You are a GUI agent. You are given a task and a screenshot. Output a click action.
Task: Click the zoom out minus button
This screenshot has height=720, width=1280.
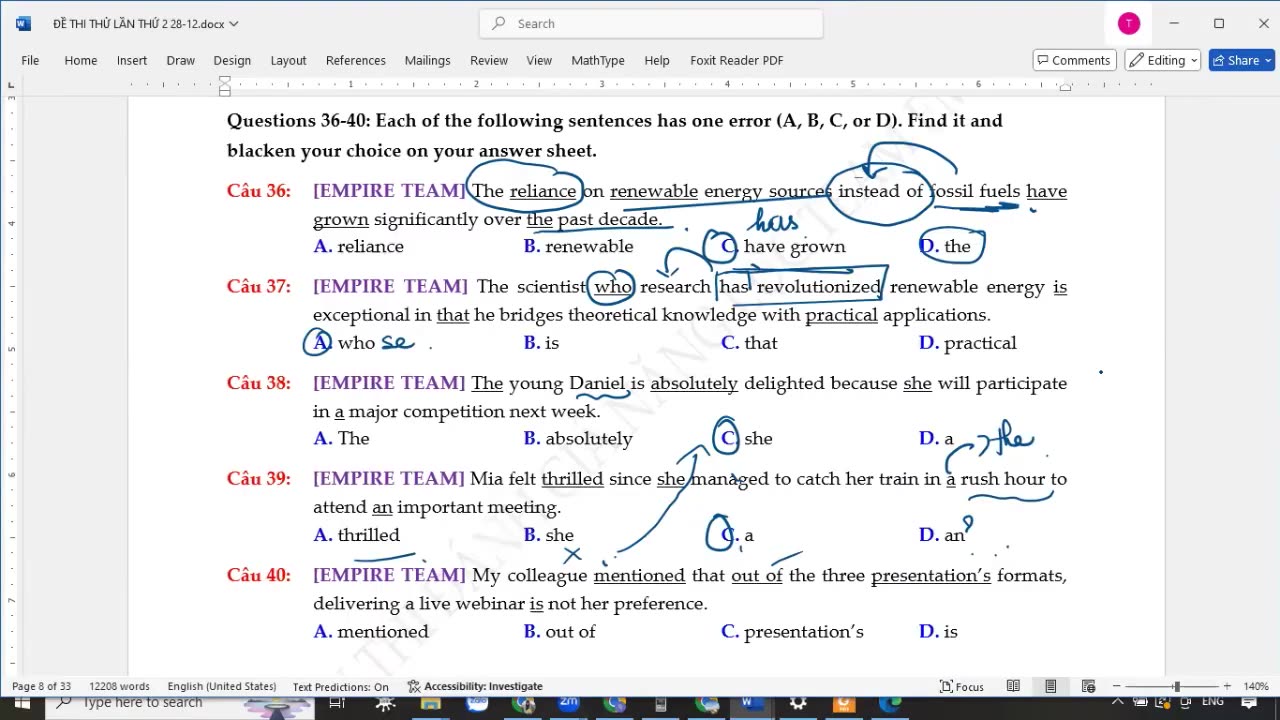click(1118, 686)
